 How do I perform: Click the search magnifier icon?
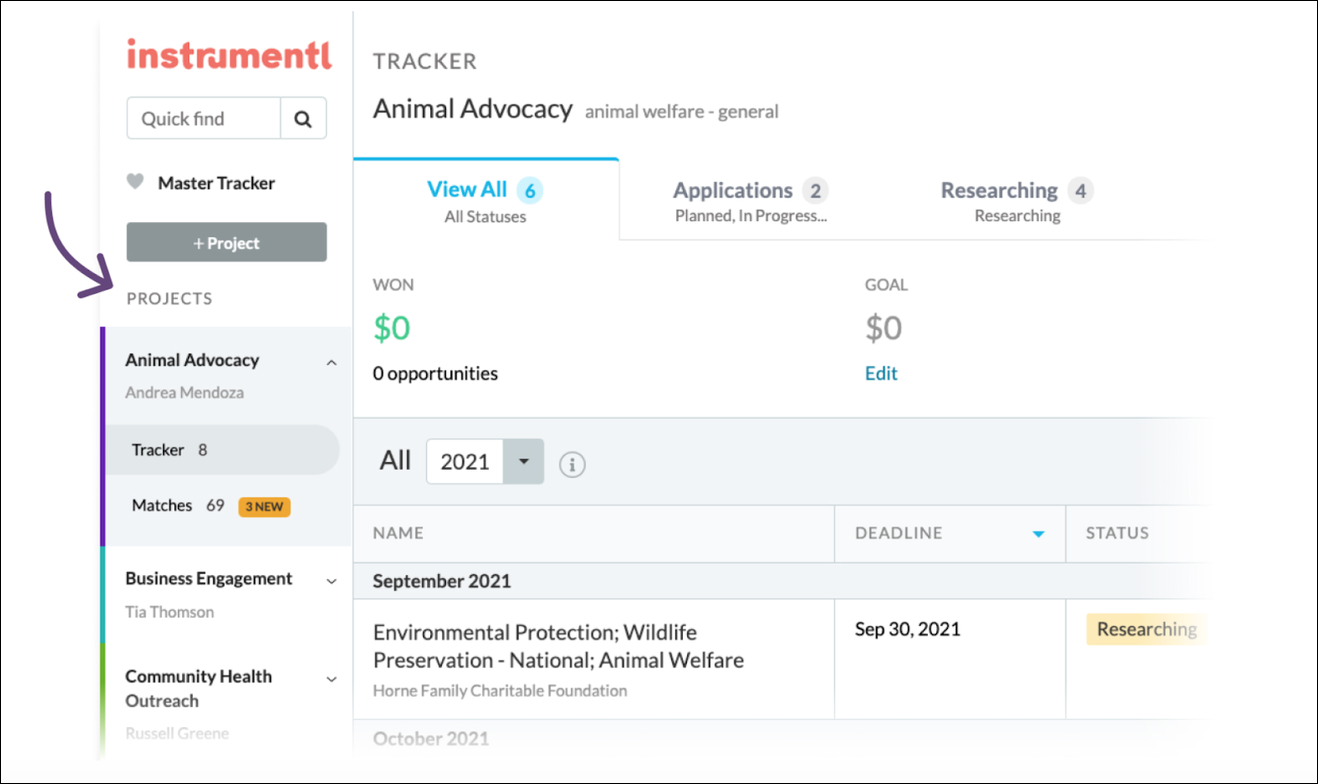point(303,118)
